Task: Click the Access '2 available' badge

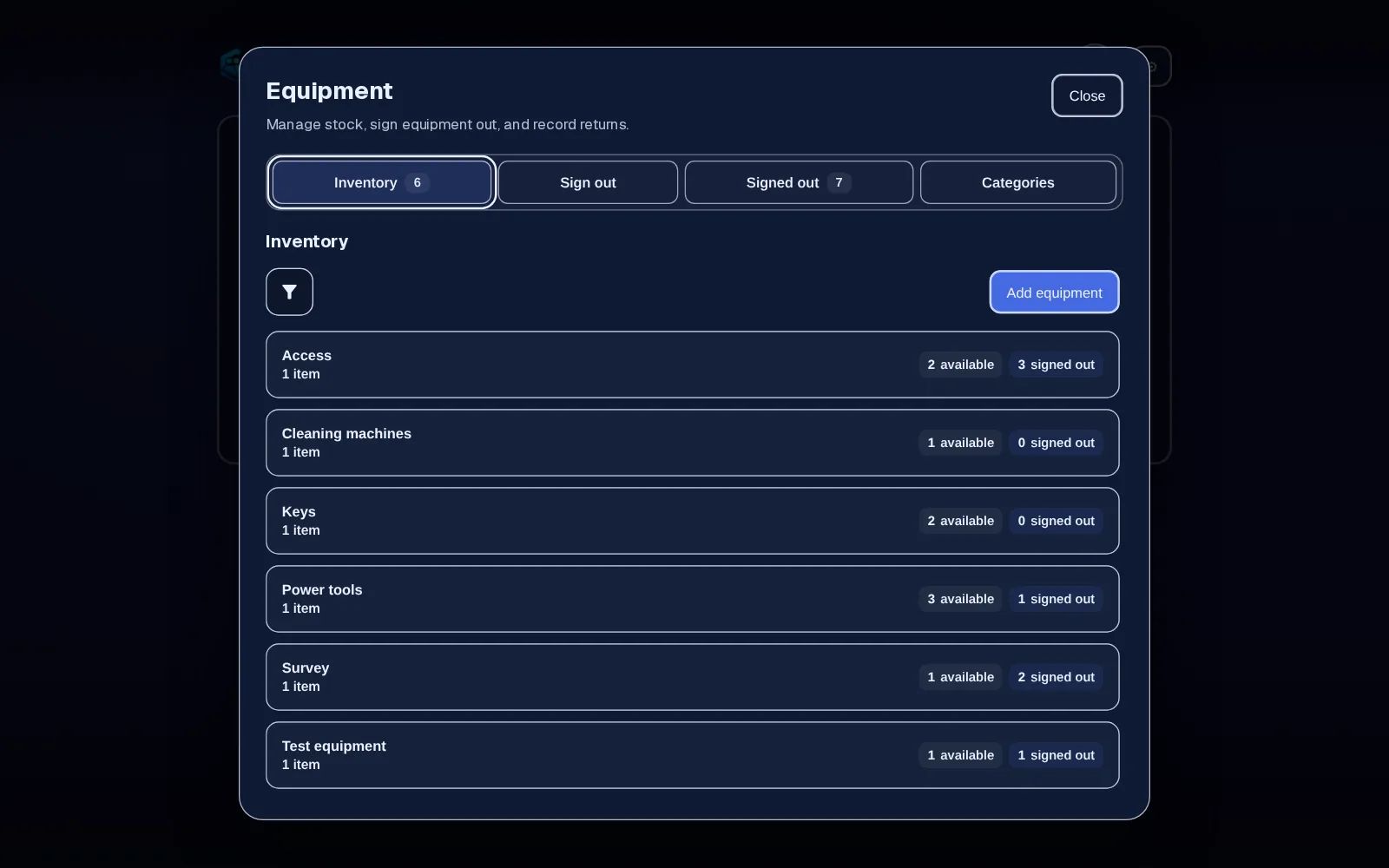Action: point(960,365)
